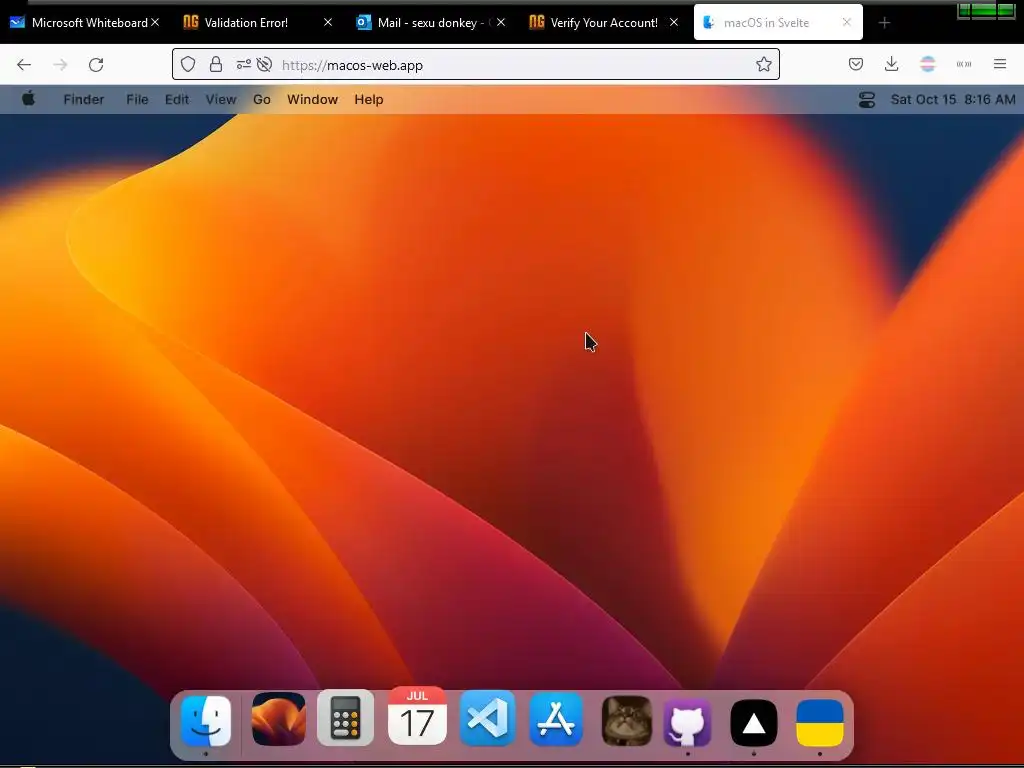
Task: Reload the current page
Action: pos(96,65)
